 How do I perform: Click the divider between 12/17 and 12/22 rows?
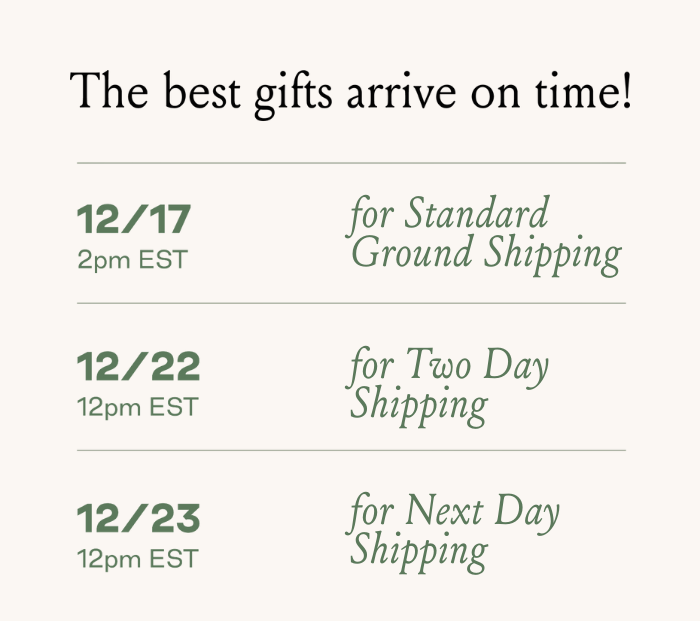[x=351, y=302]
